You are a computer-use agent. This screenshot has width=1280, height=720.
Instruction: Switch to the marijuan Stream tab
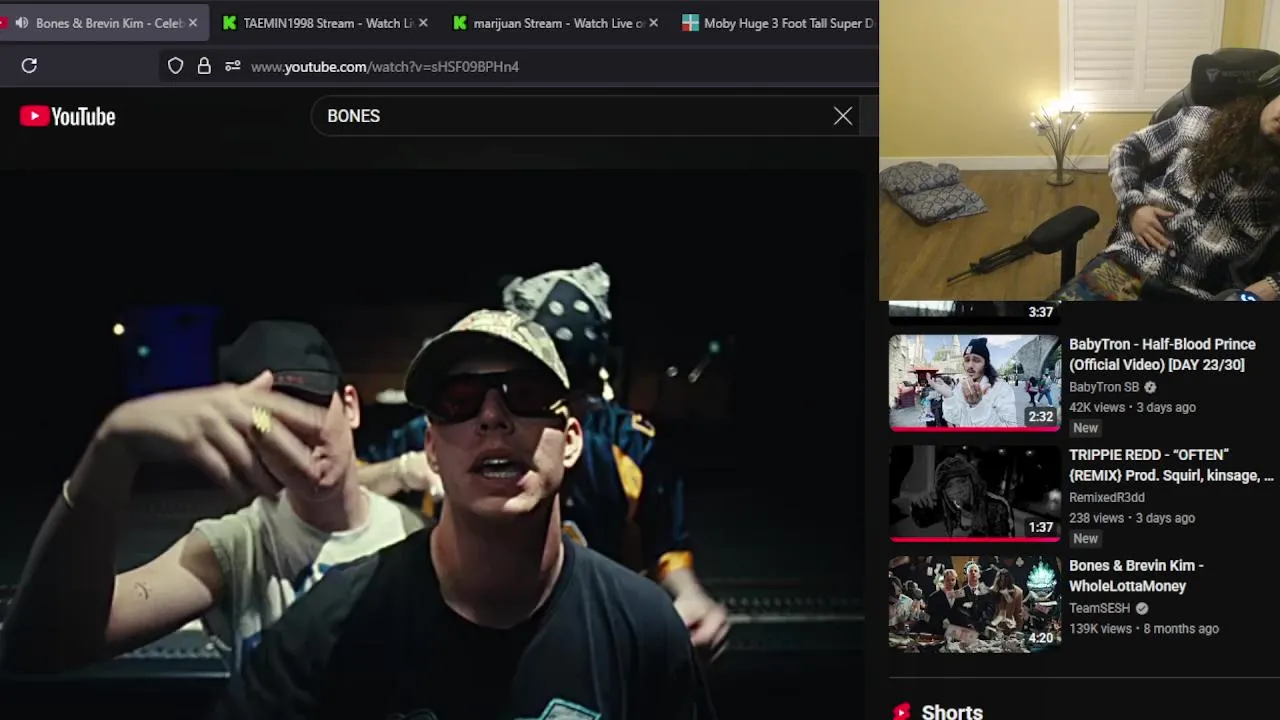click(558, 23)
